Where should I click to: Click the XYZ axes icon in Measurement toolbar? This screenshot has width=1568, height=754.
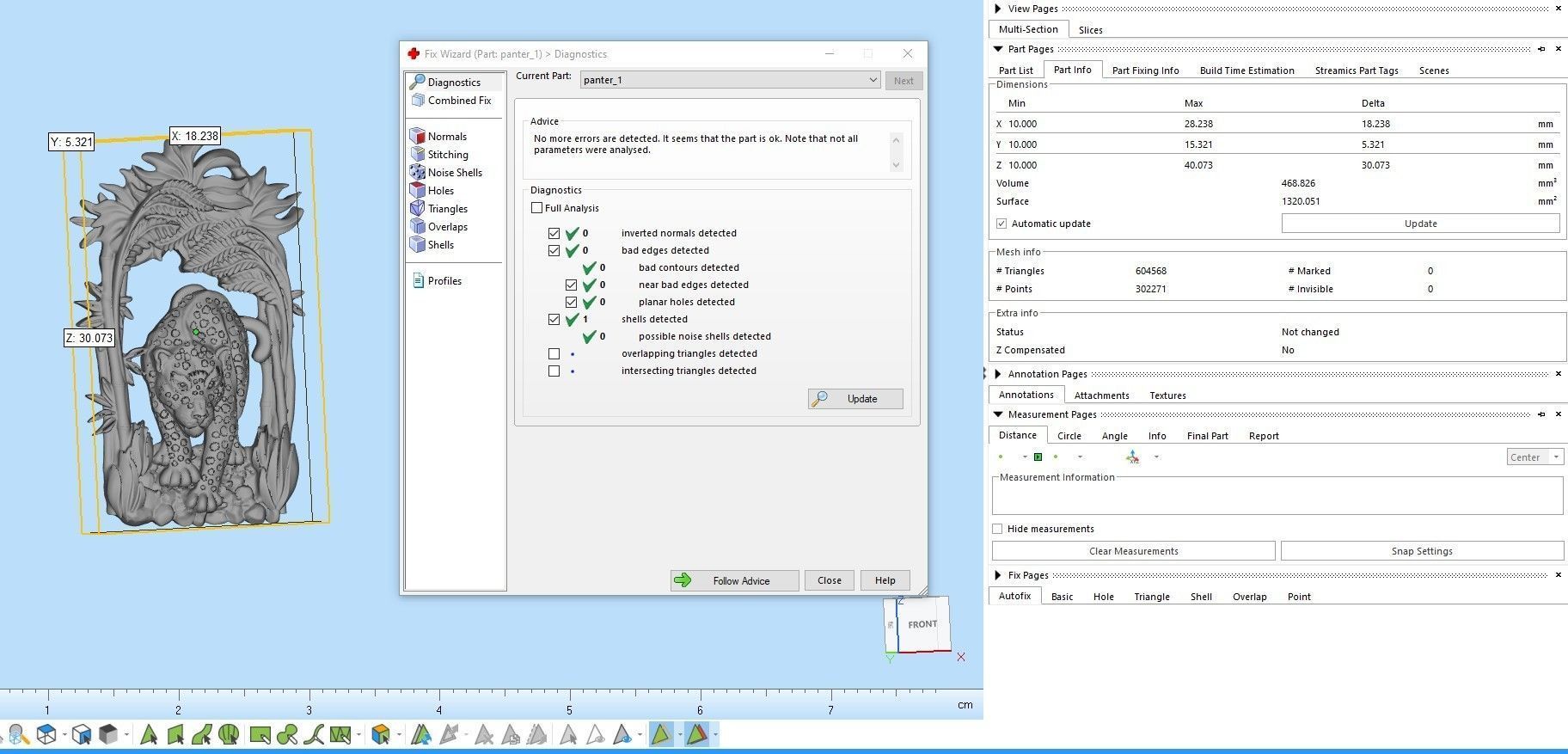coord(1133,457)
